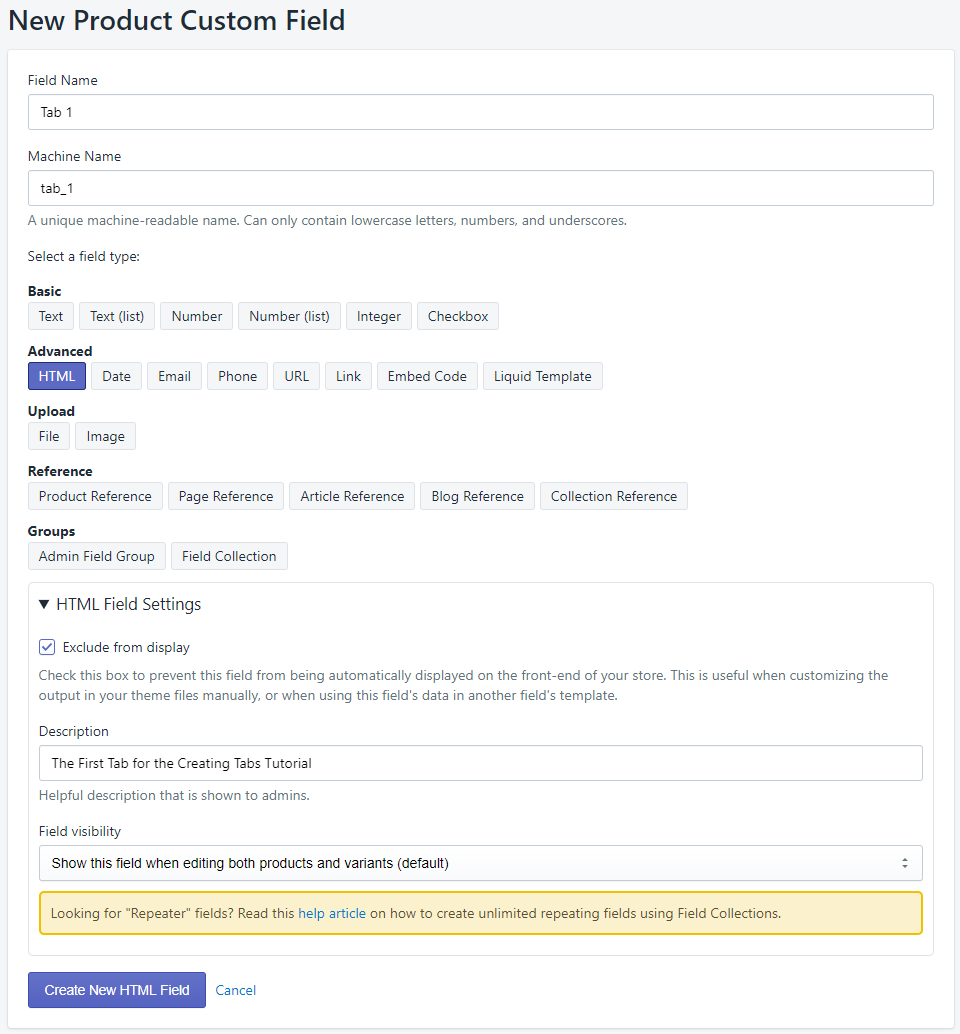This screenshot has width=960, height=1034.
Task: Click the Machine Name input field
Action: [480, 188]
